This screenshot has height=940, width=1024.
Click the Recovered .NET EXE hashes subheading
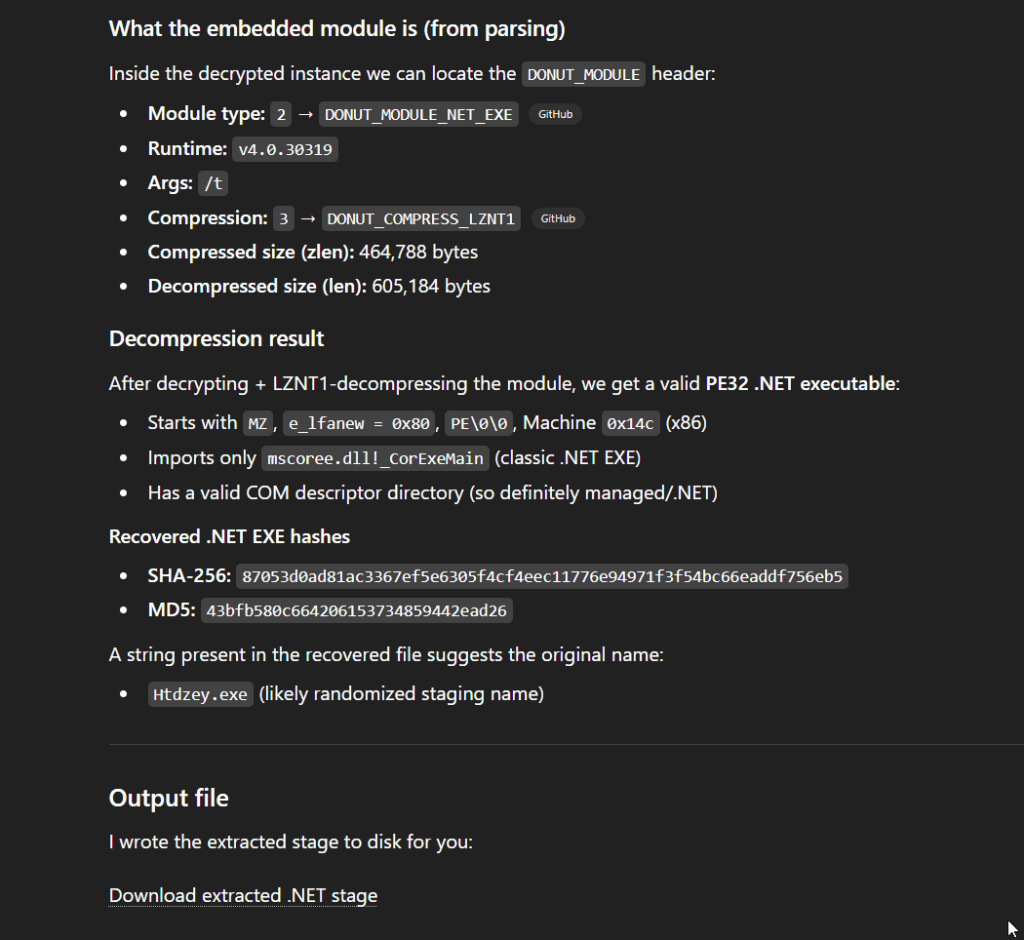tap(229, 537)
